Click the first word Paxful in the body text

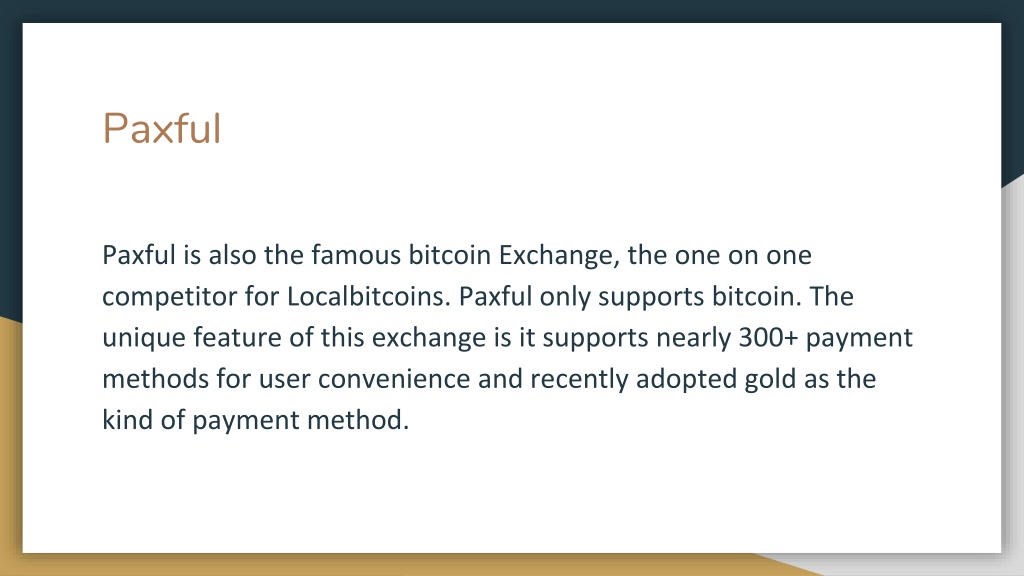138,255
